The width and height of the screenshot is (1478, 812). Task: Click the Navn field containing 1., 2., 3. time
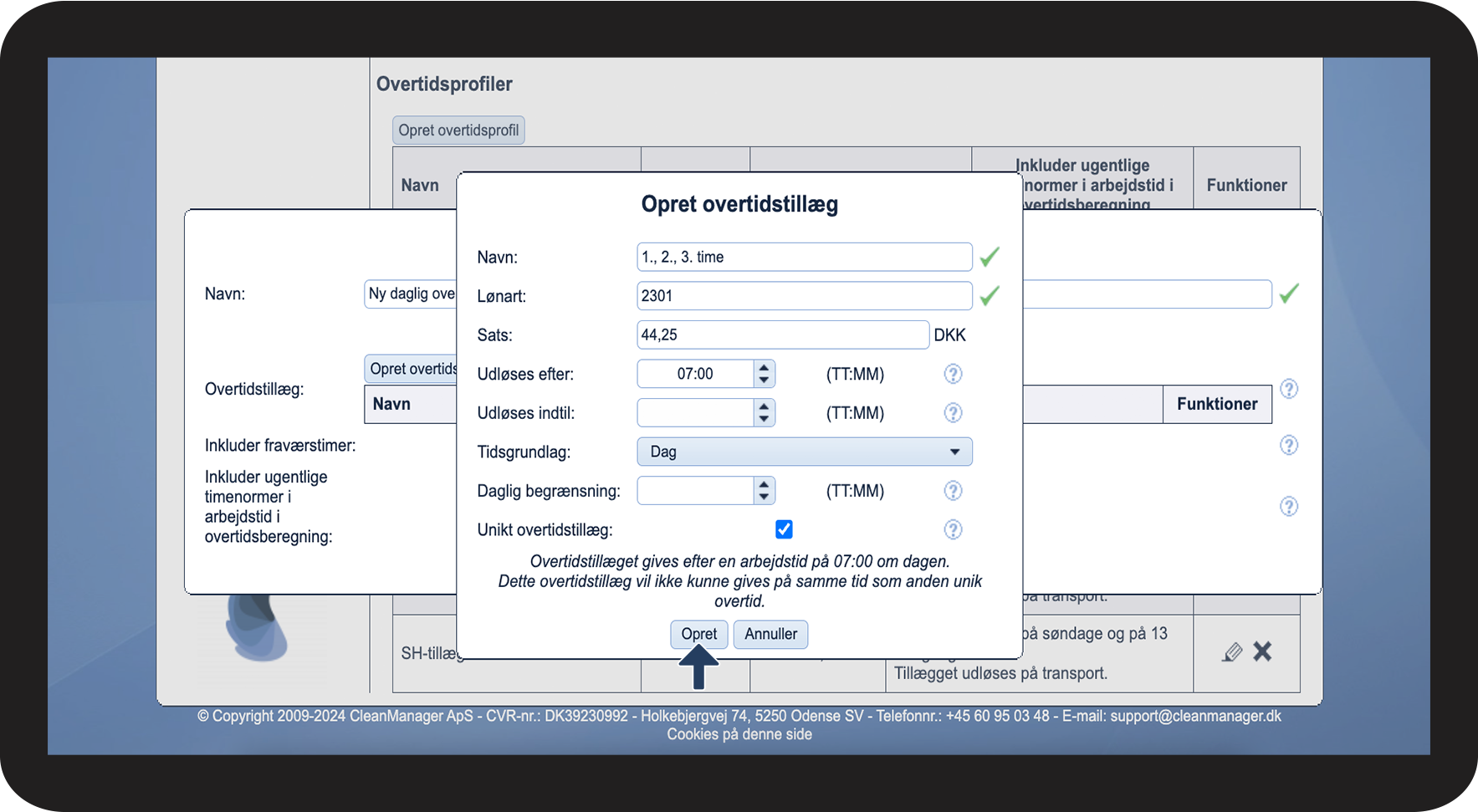coord(803,257)
